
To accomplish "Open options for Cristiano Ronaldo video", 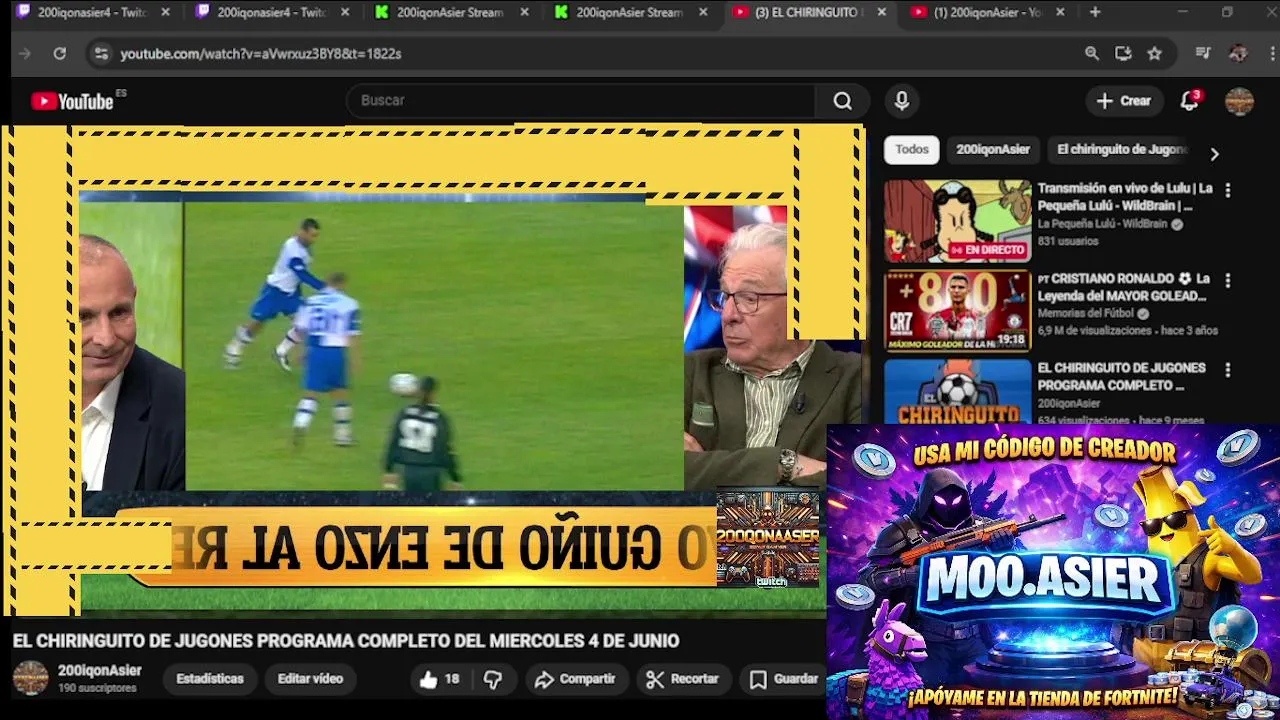I will coord(1228,280).
